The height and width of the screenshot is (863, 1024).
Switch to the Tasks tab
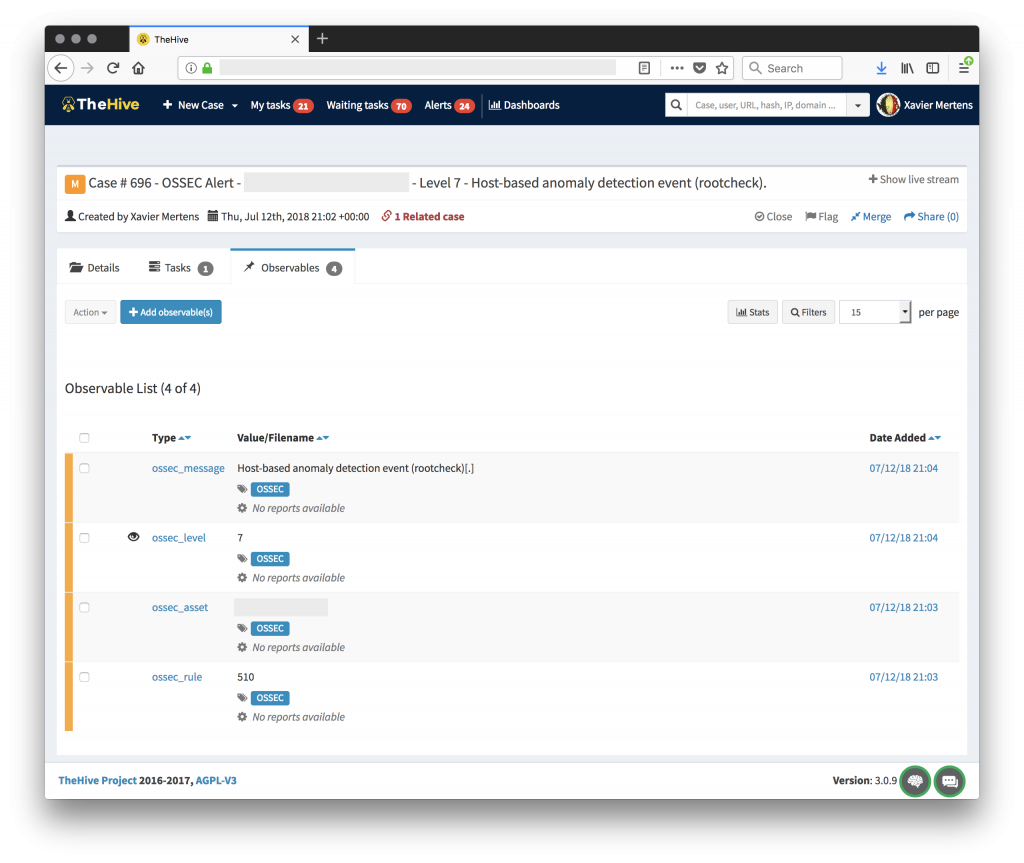point(181,268)
